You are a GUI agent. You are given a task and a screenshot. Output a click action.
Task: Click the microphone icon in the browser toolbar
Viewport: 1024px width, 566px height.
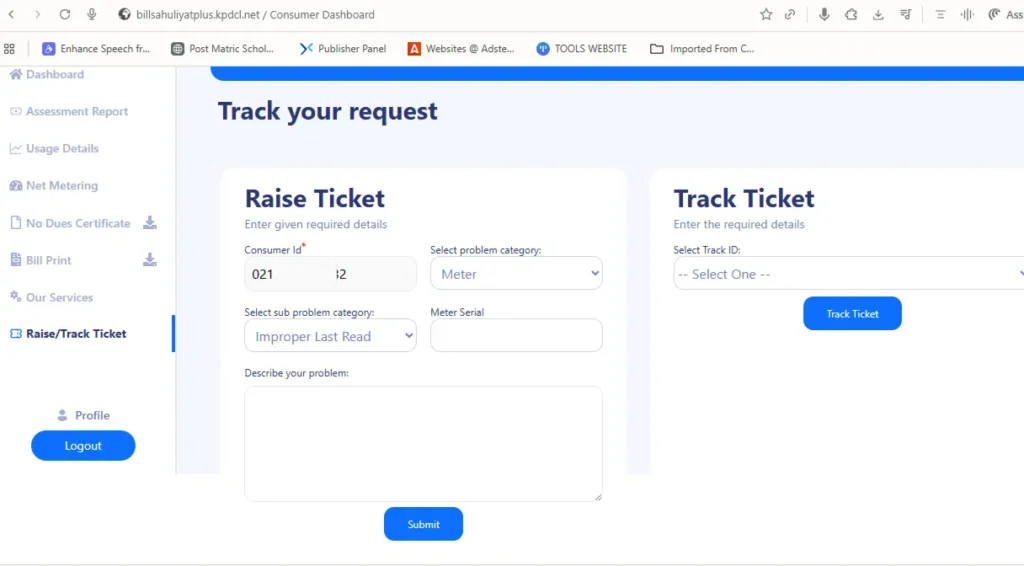point(824,14)
